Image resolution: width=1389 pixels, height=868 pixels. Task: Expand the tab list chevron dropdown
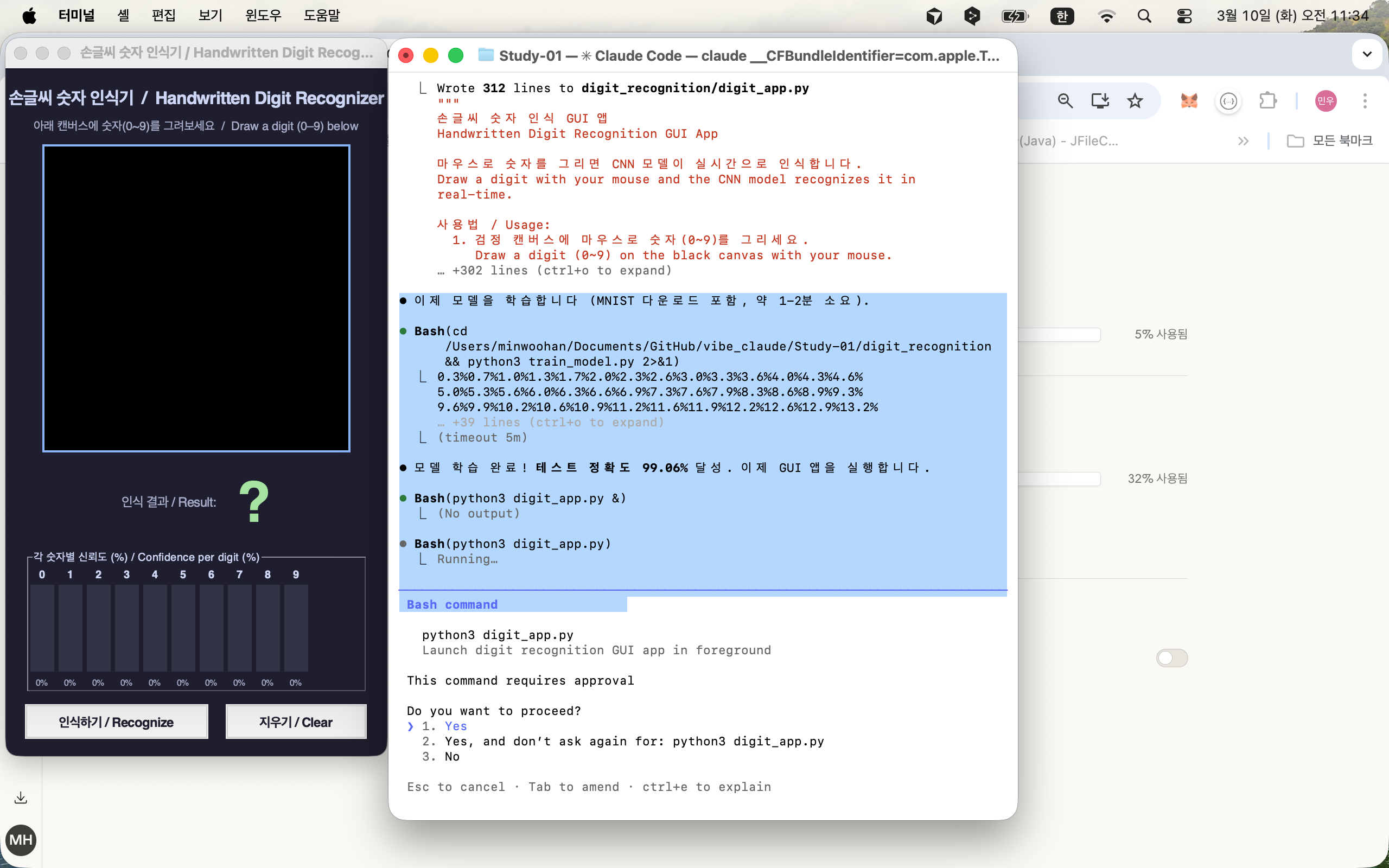click(x=1367, y=54)
